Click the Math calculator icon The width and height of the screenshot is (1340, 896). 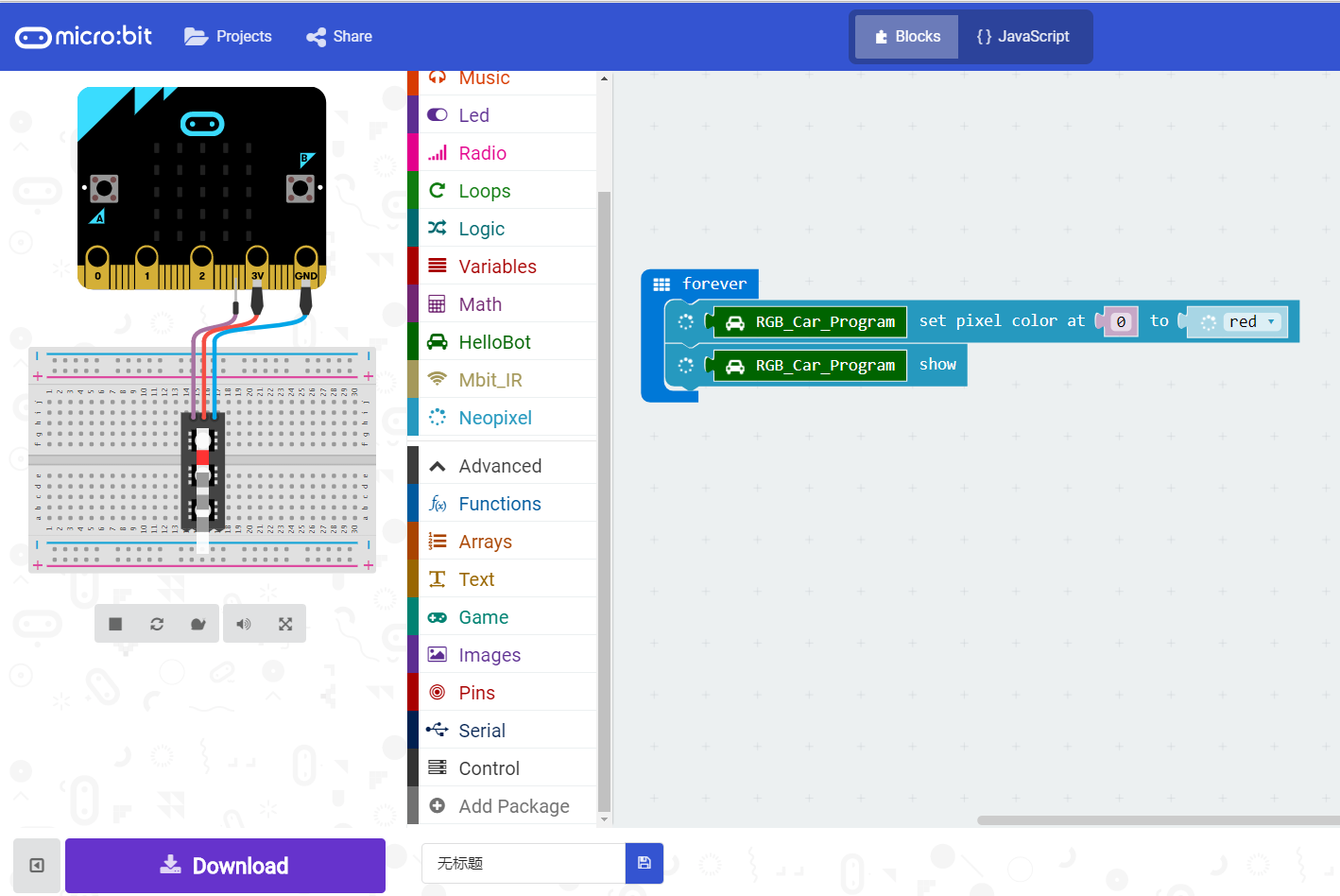coord(437,303)
